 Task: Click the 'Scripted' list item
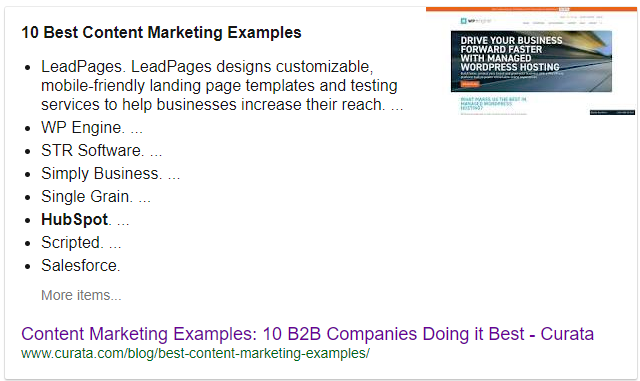(81, 243)
